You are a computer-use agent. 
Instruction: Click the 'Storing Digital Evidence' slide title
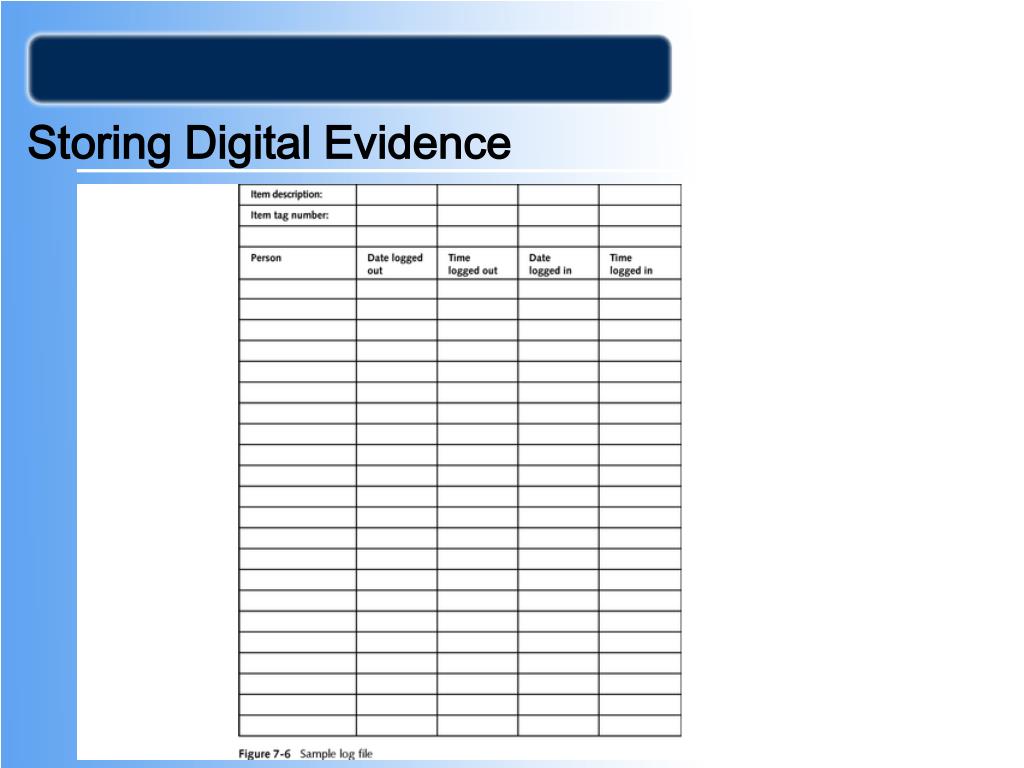pos(269,143)
